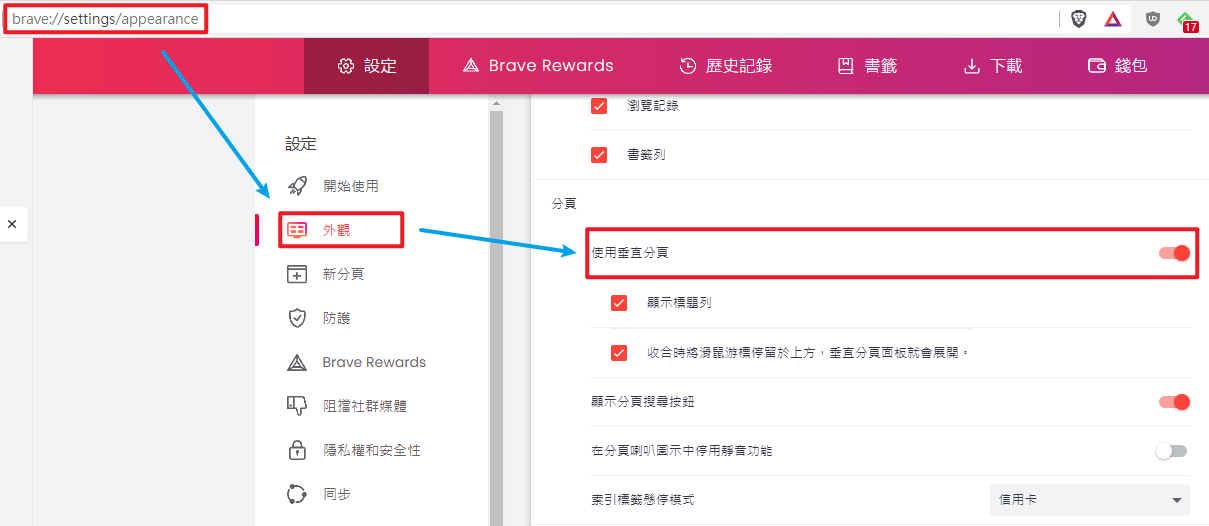This screenshot has height=526, width=1209.
Task: Click the wallet icon beside 錢包
Action: (1097, 66)
